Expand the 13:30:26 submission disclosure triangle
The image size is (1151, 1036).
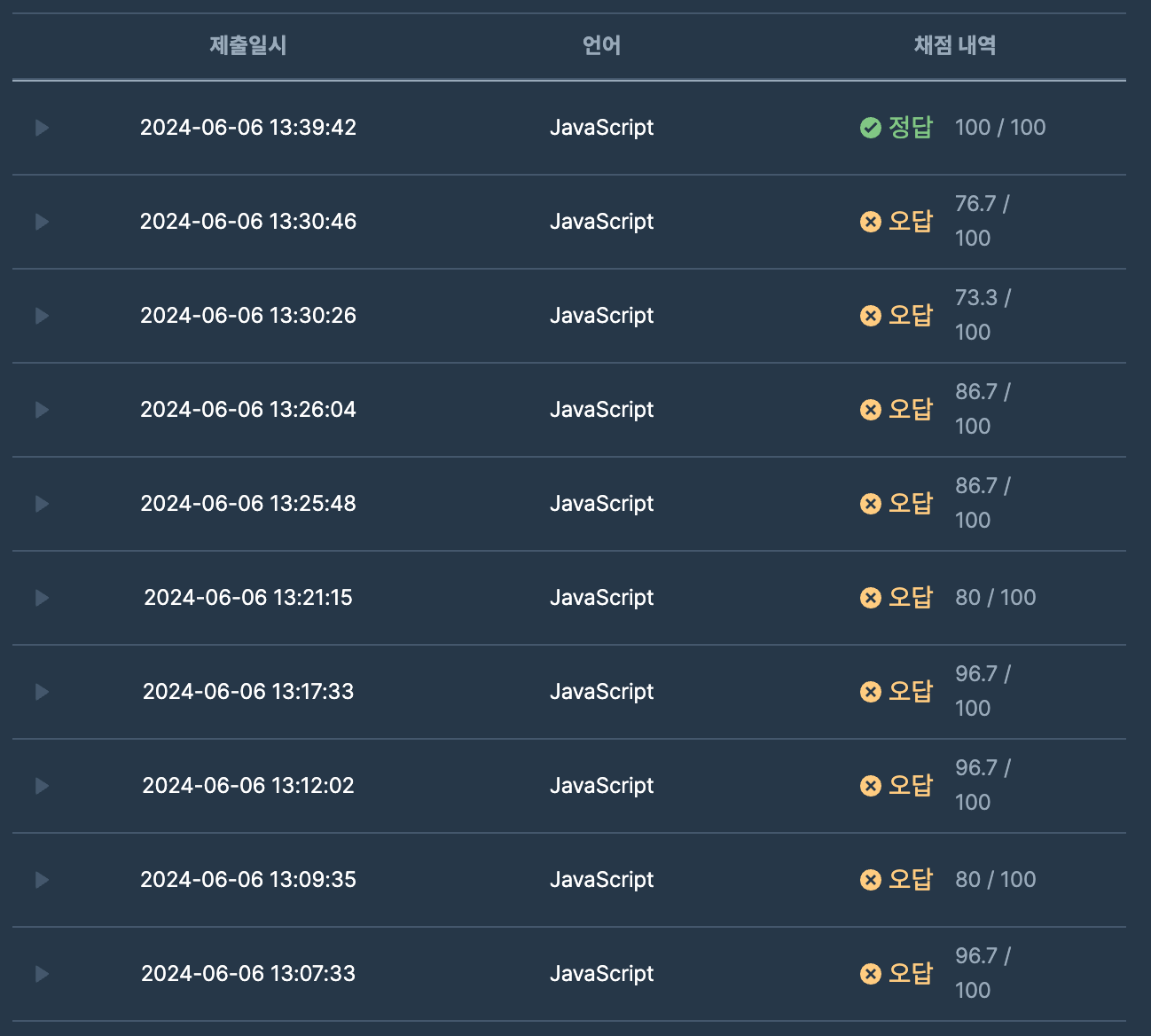[x=42, y=316]
